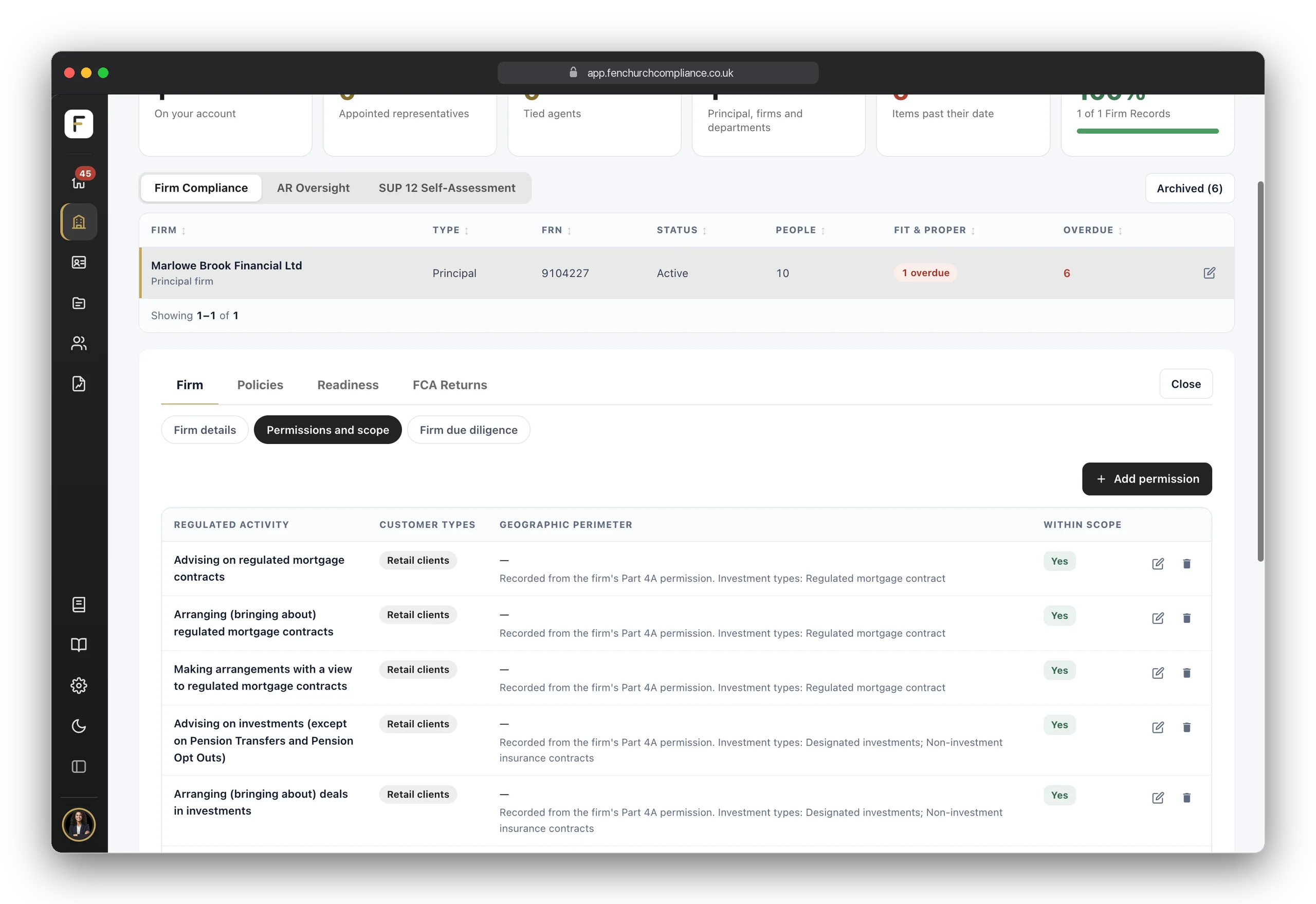1316x904 pixels.
Task: Sort table by OVERDUE column
Action: [x=1092, y=230]
